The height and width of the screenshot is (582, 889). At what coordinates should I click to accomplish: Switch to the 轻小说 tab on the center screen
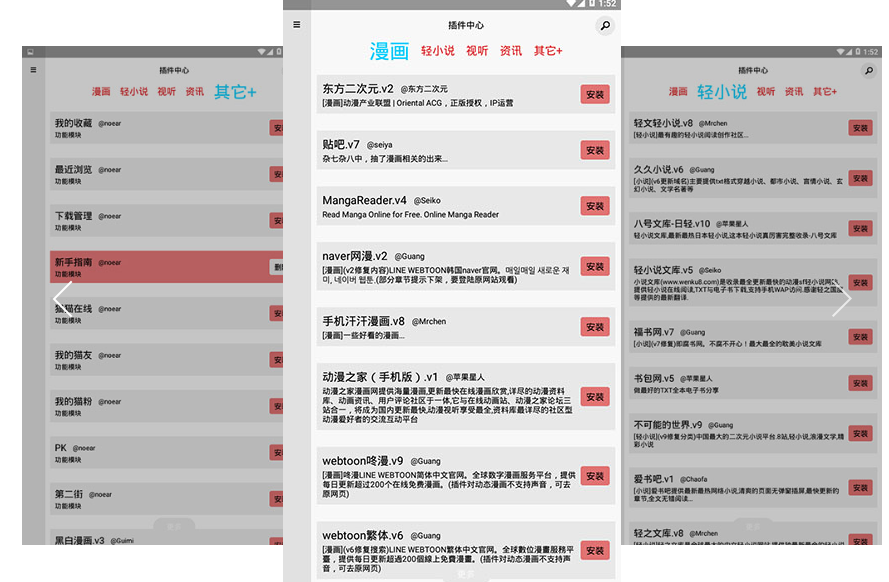pyautogui.click(x=438, y=51)
